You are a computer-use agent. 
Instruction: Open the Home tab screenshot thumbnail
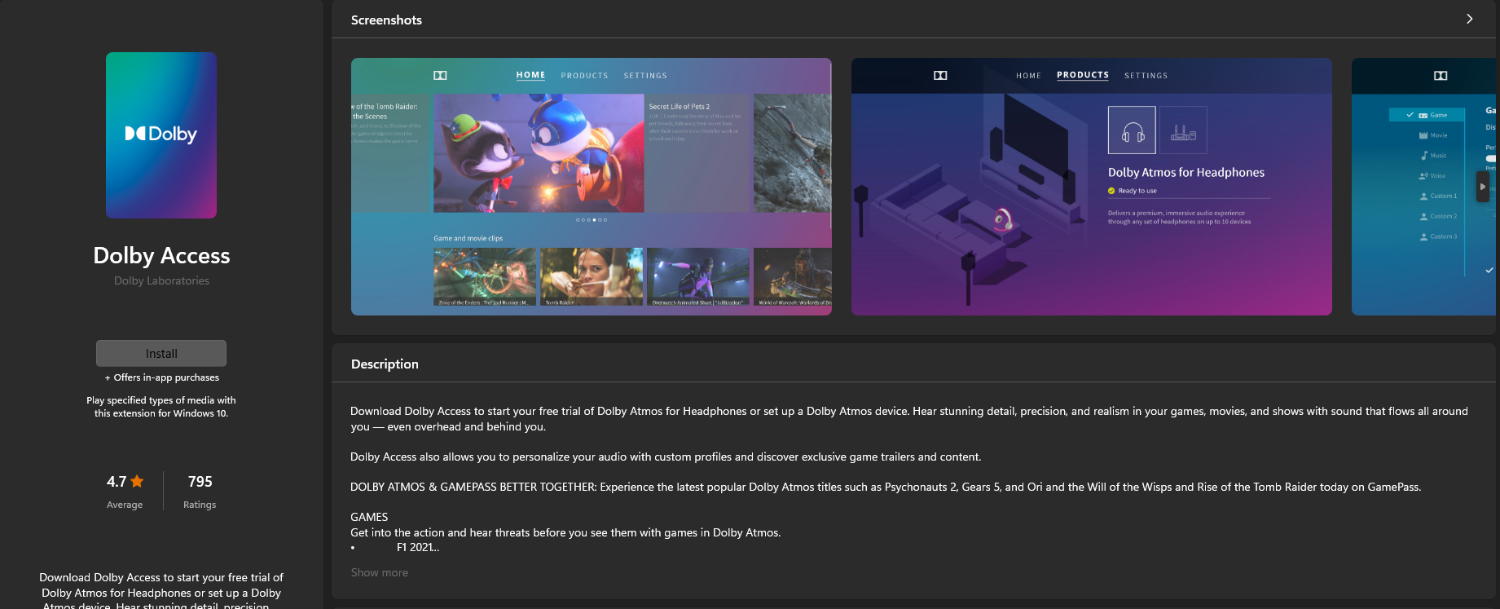(x=591, y=186)
